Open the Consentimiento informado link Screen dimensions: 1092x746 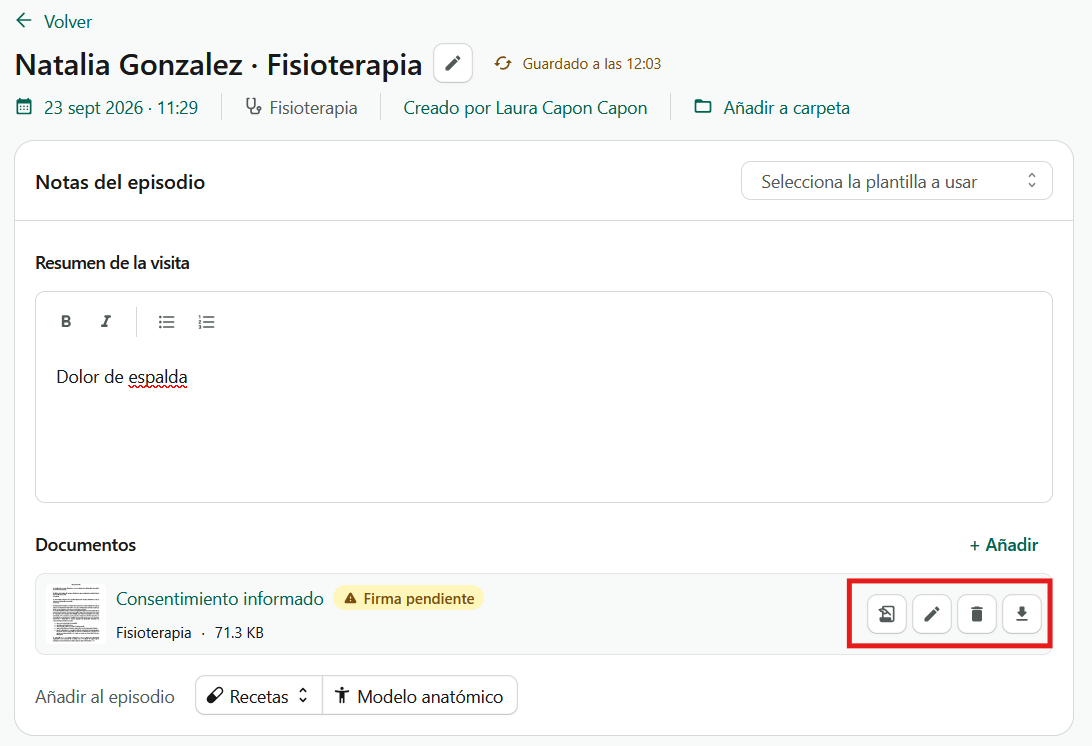pos(219,598)
